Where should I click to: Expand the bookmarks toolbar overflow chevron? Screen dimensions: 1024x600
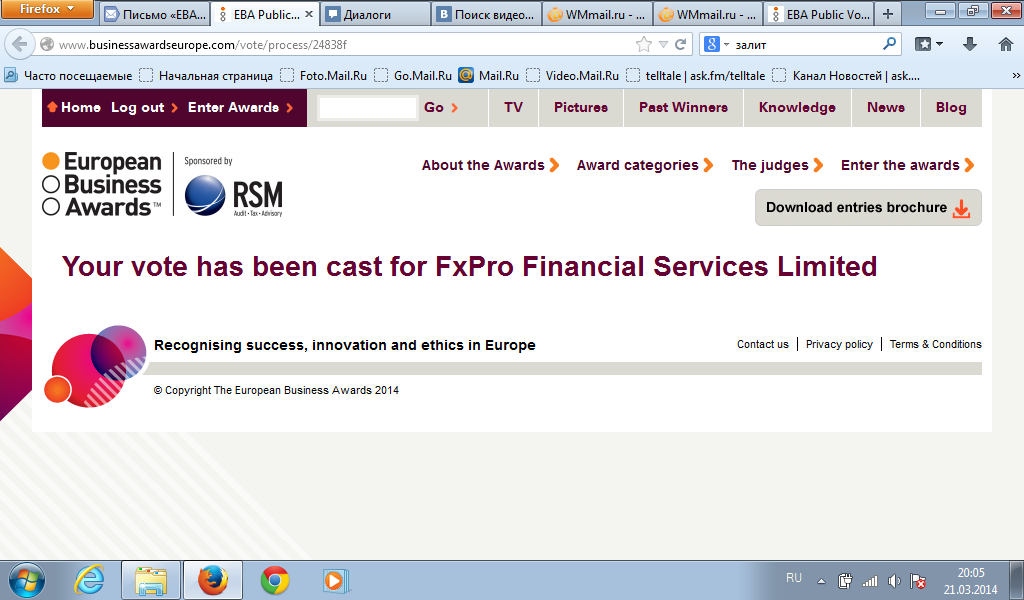[x=1016, y=76]
